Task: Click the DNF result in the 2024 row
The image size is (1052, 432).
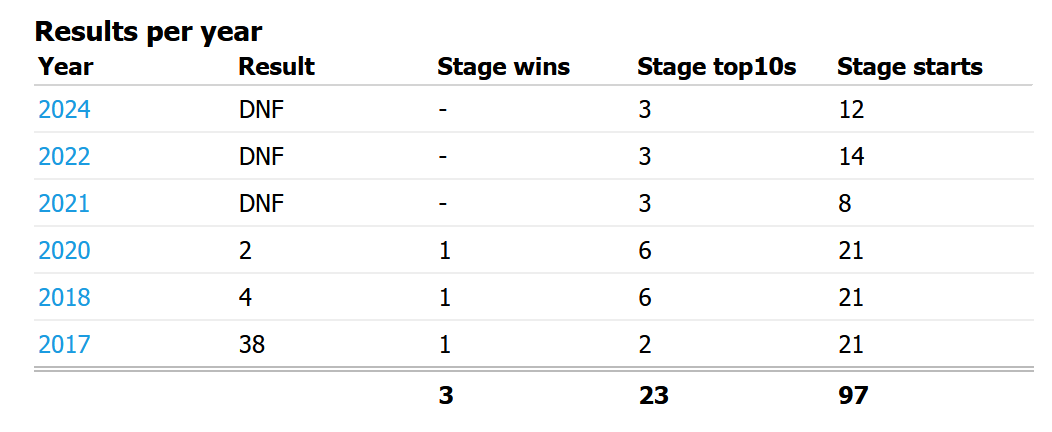Action: (261, 109)
